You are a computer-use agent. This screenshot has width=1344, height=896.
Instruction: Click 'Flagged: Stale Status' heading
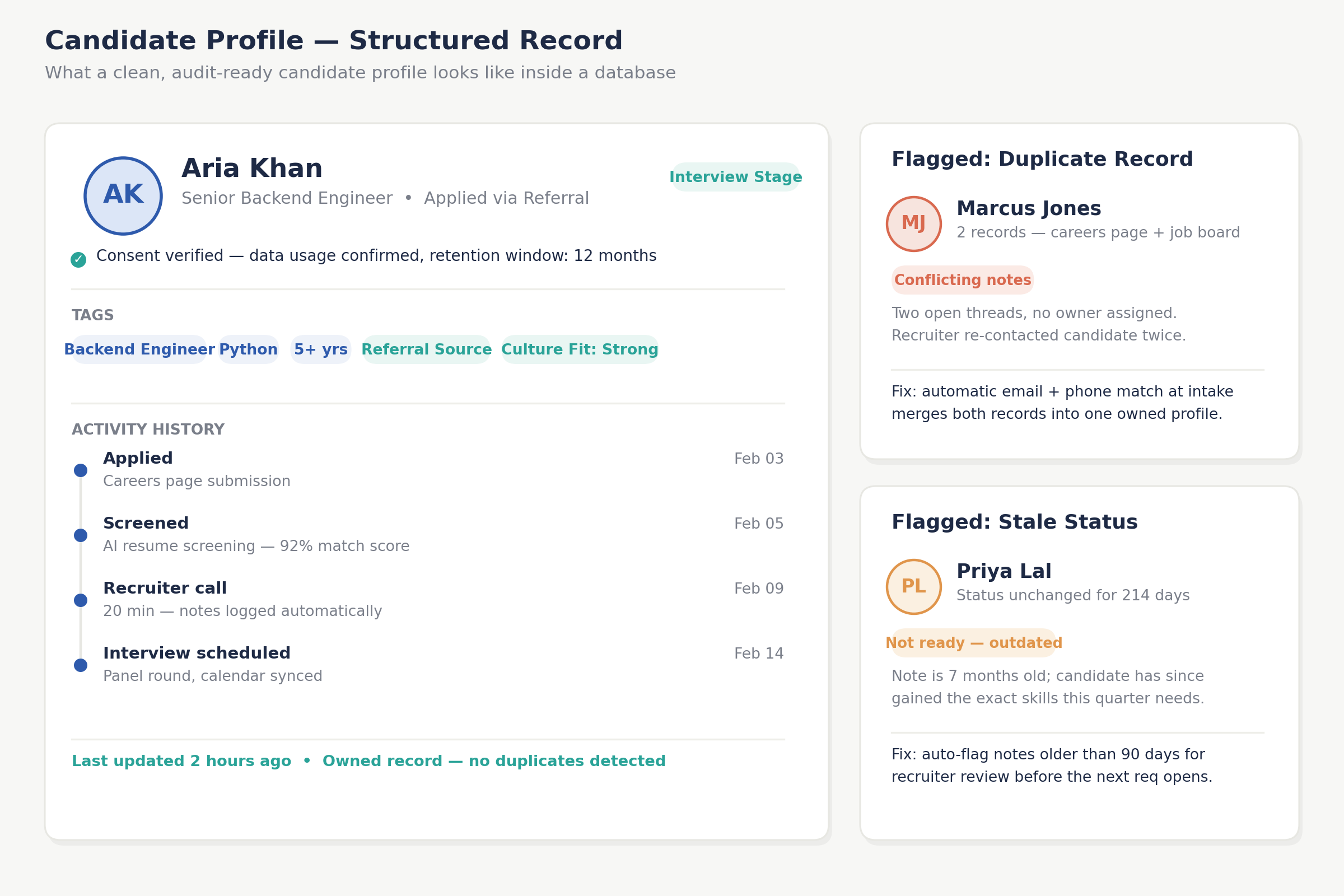coord(1015,522)
